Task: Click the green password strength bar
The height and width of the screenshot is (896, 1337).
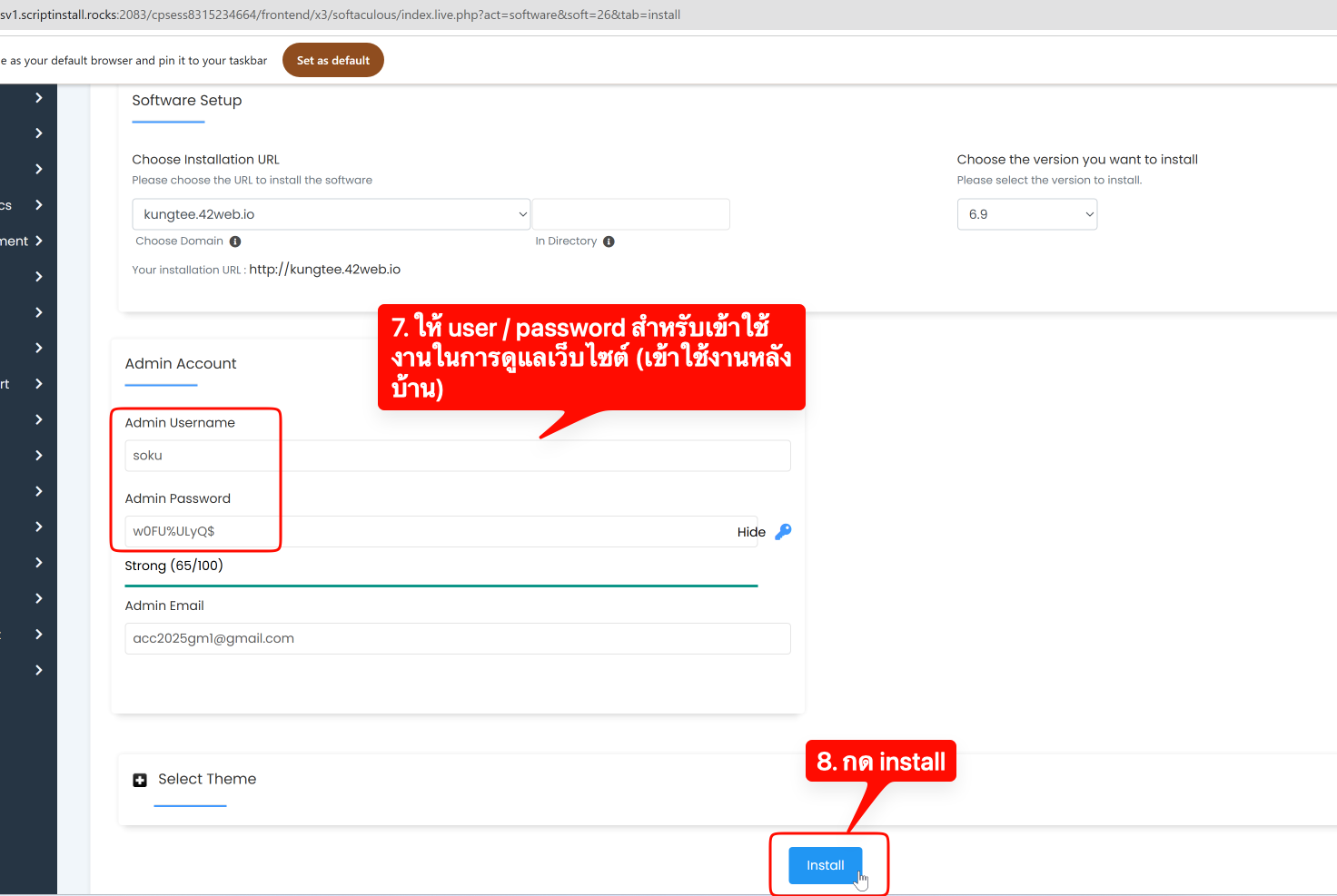Action: [x=441, y=586]
